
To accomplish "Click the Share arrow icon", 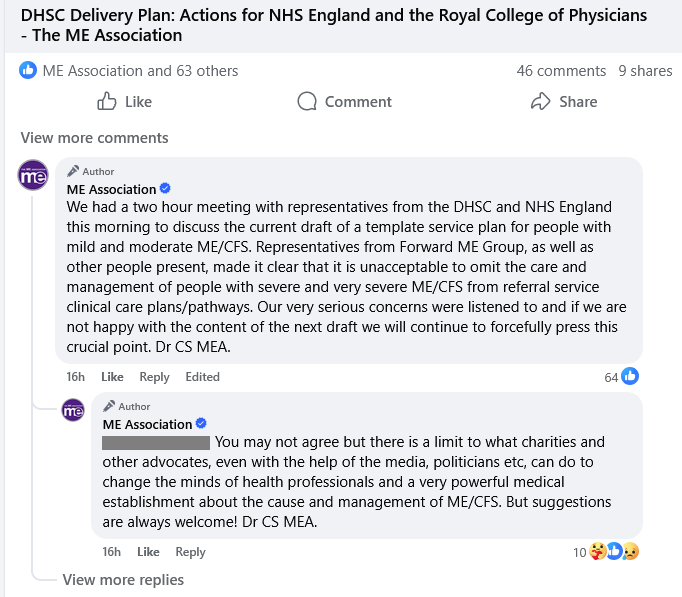I will coord(541,101).
